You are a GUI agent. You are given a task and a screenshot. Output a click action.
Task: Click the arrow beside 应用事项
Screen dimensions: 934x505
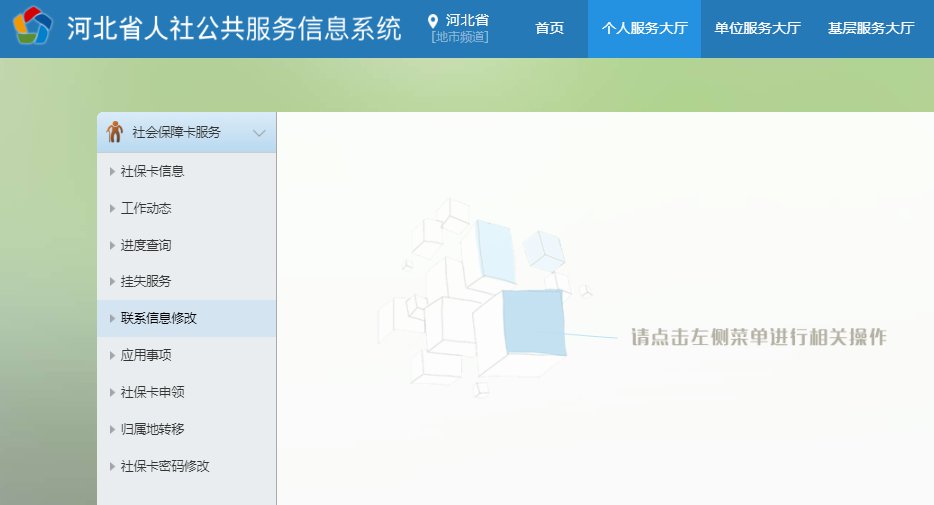click(x=112, y=356)
